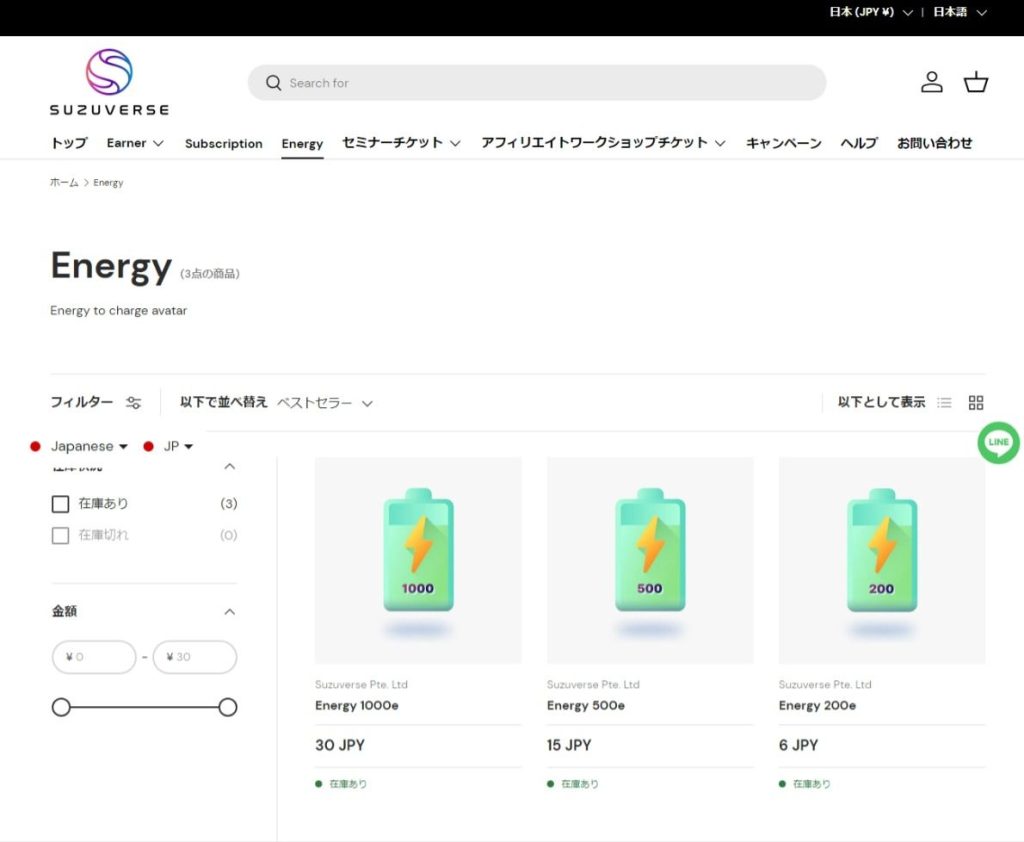Open the 日本 (JPY ¥) currency selector
Viewport: 1024px width, 842px height.
(x=870, y=13)
